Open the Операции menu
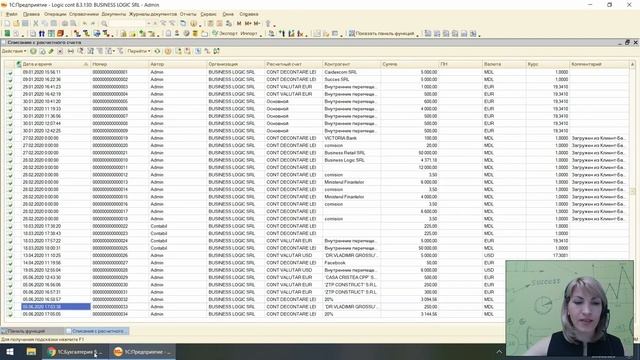Viewport: 640px width, 360px height. pos(55,14)
